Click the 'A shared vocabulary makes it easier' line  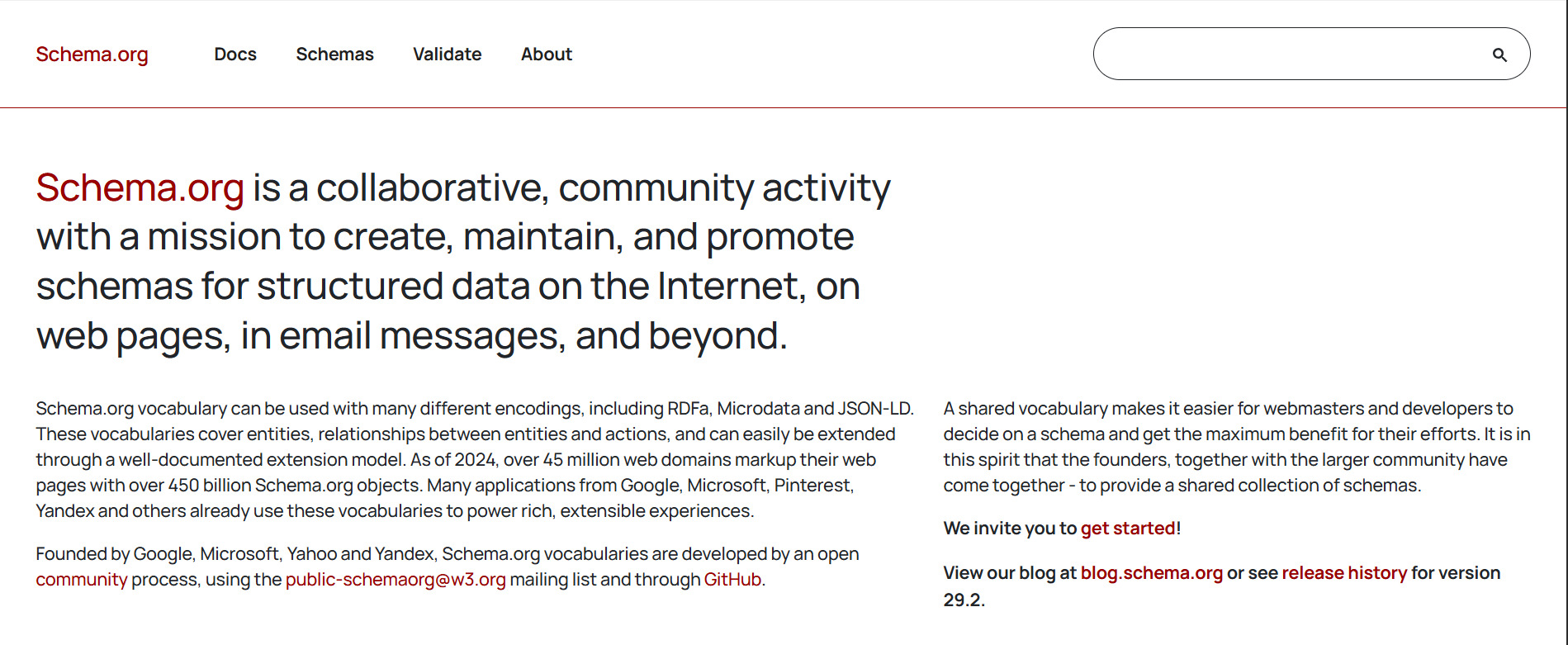pos(1229,409)
